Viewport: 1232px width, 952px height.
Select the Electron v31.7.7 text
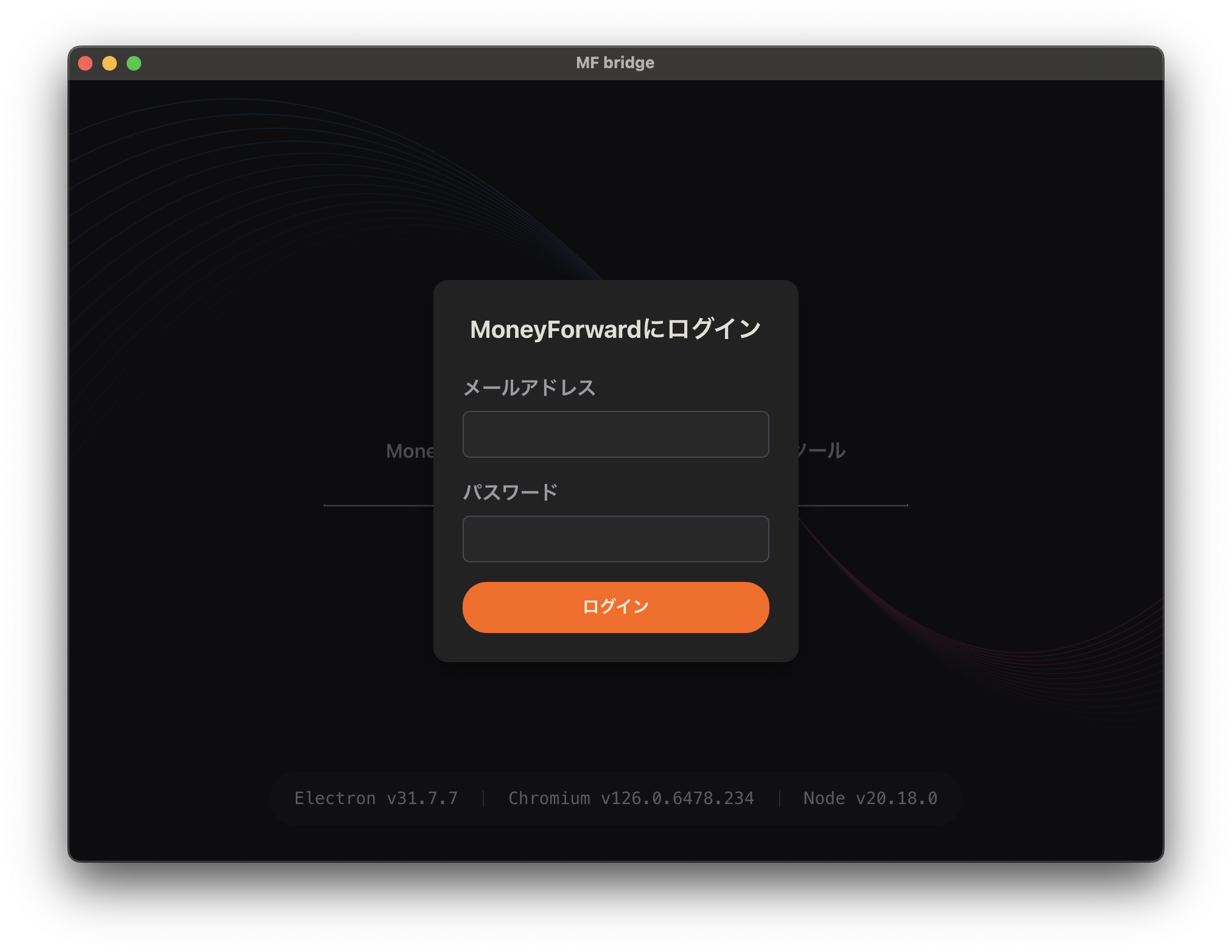pos(376,798)
